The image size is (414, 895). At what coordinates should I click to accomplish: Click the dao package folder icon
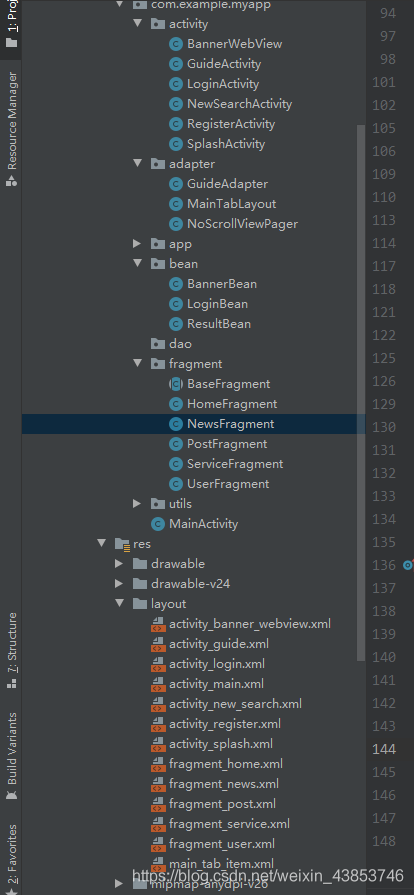click(x=158, y=344)
